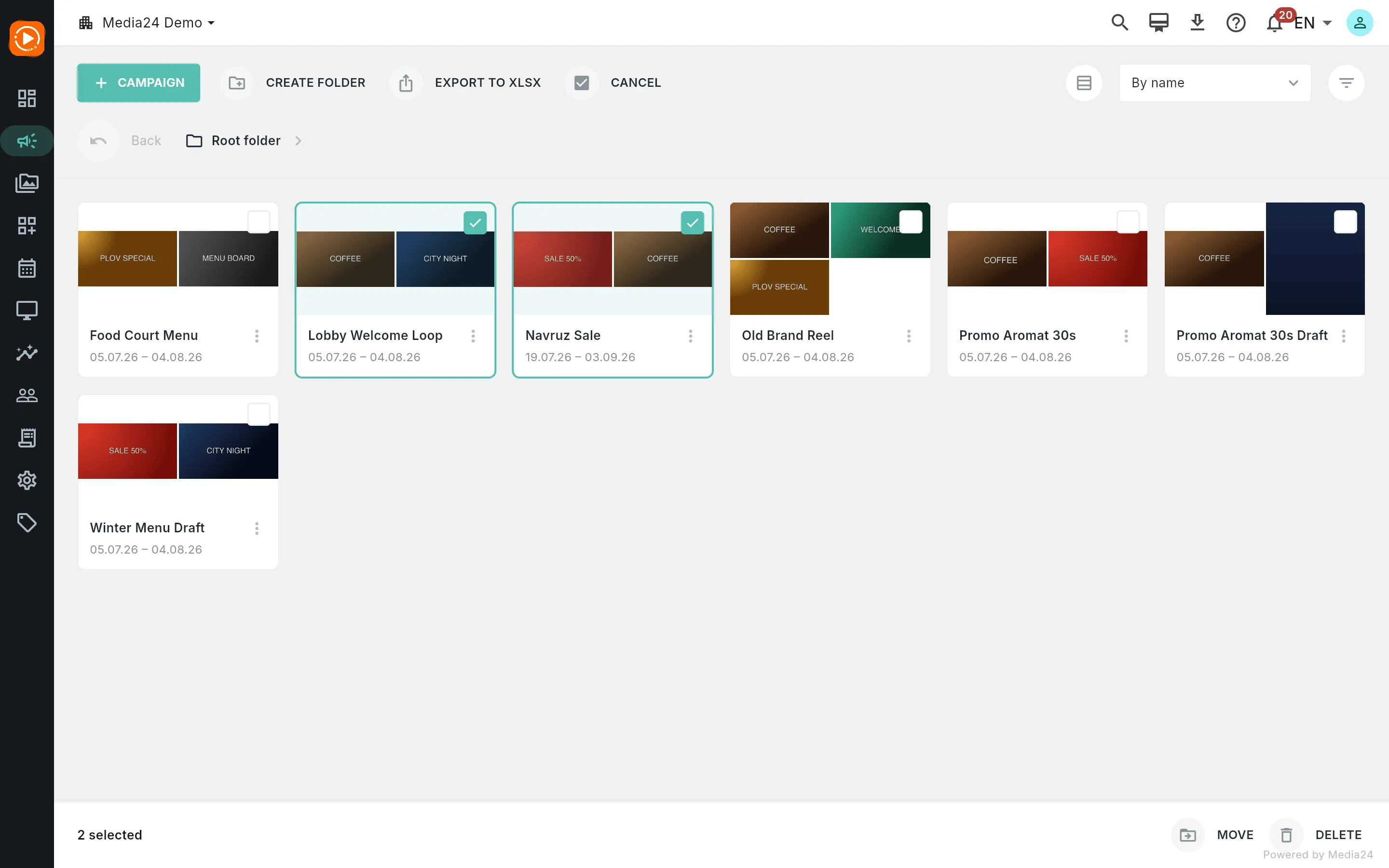Open the devices display icon in header

[1158, 22]
